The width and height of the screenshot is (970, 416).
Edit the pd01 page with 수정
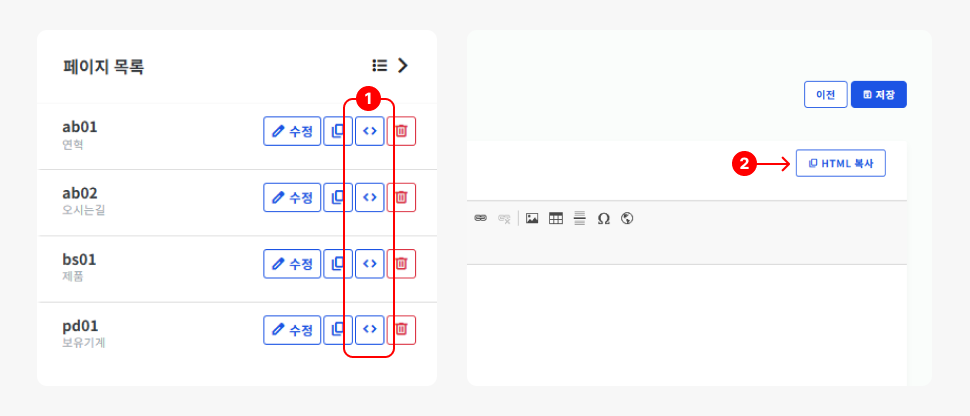(292, 329)
